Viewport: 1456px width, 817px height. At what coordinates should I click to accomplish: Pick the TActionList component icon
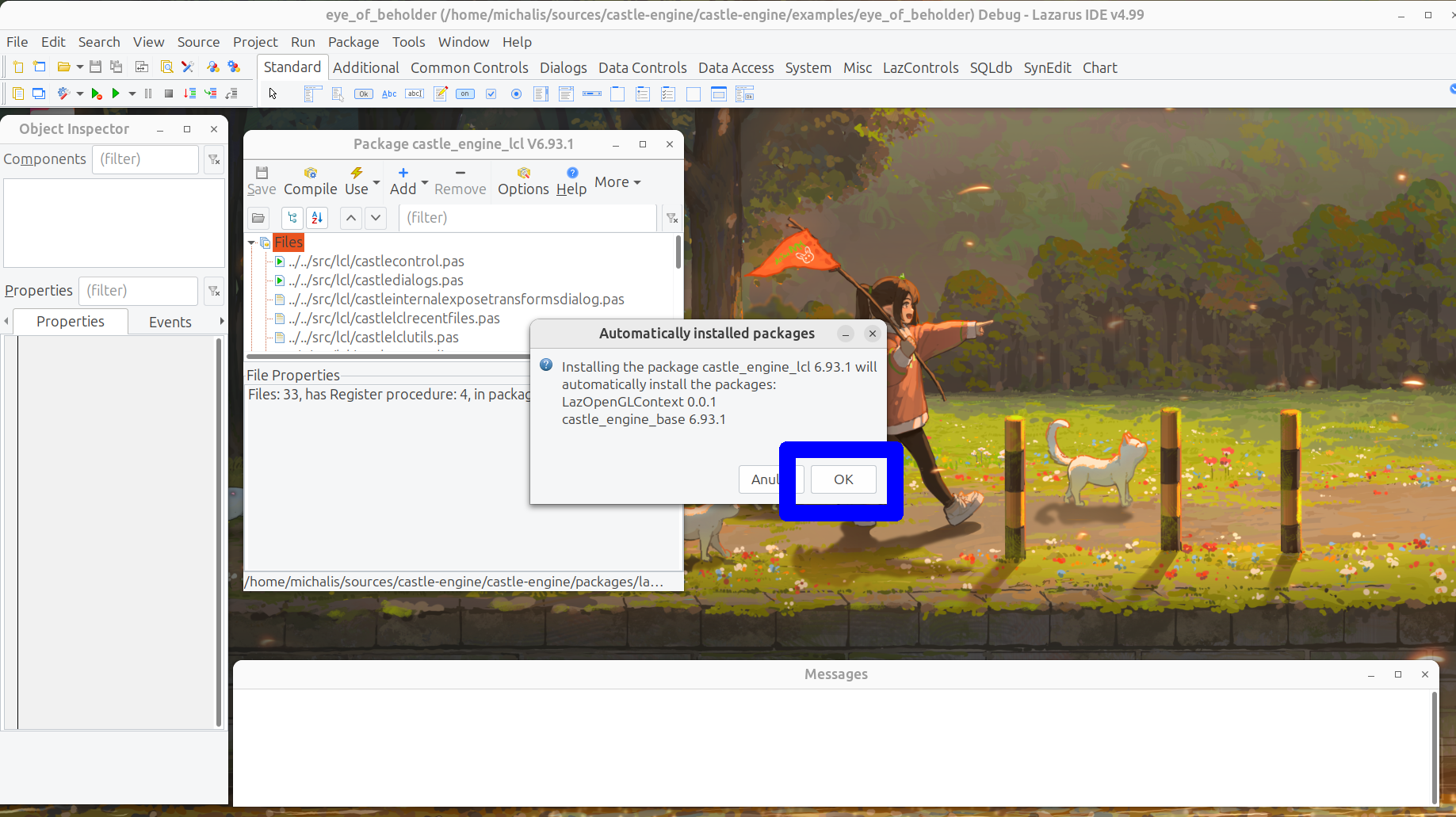[x=744, y=94]
